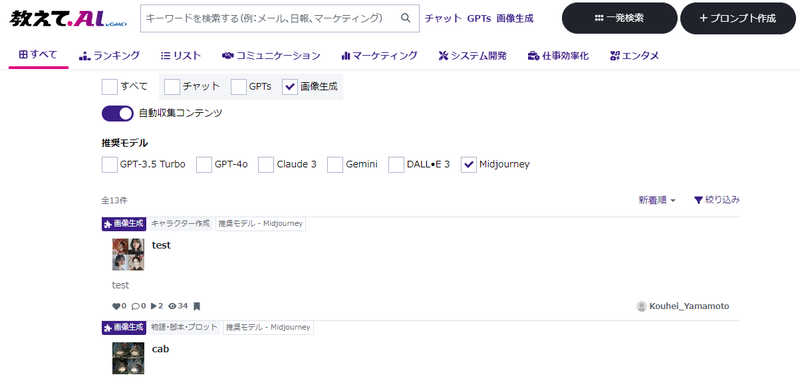Open the 仕事効率化 tab

[558, 56]
